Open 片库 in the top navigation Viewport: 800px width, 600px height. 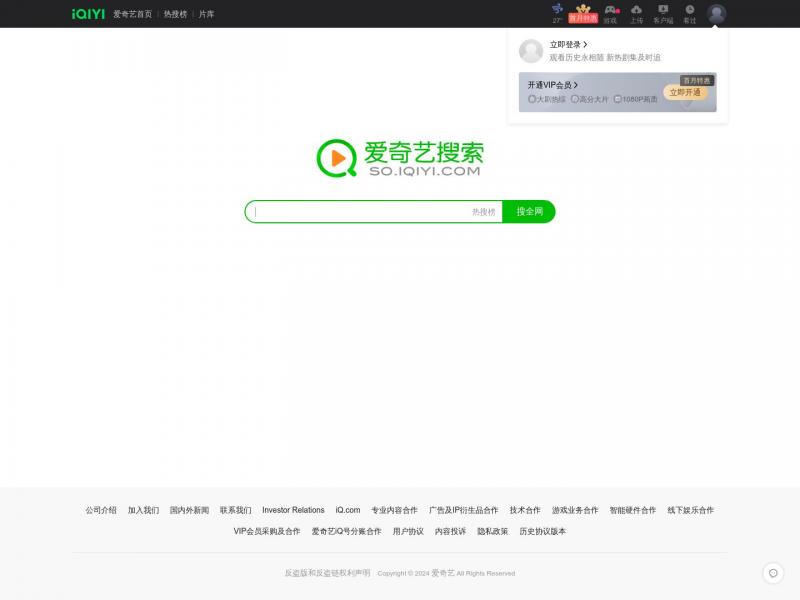[x=206, y=14]
